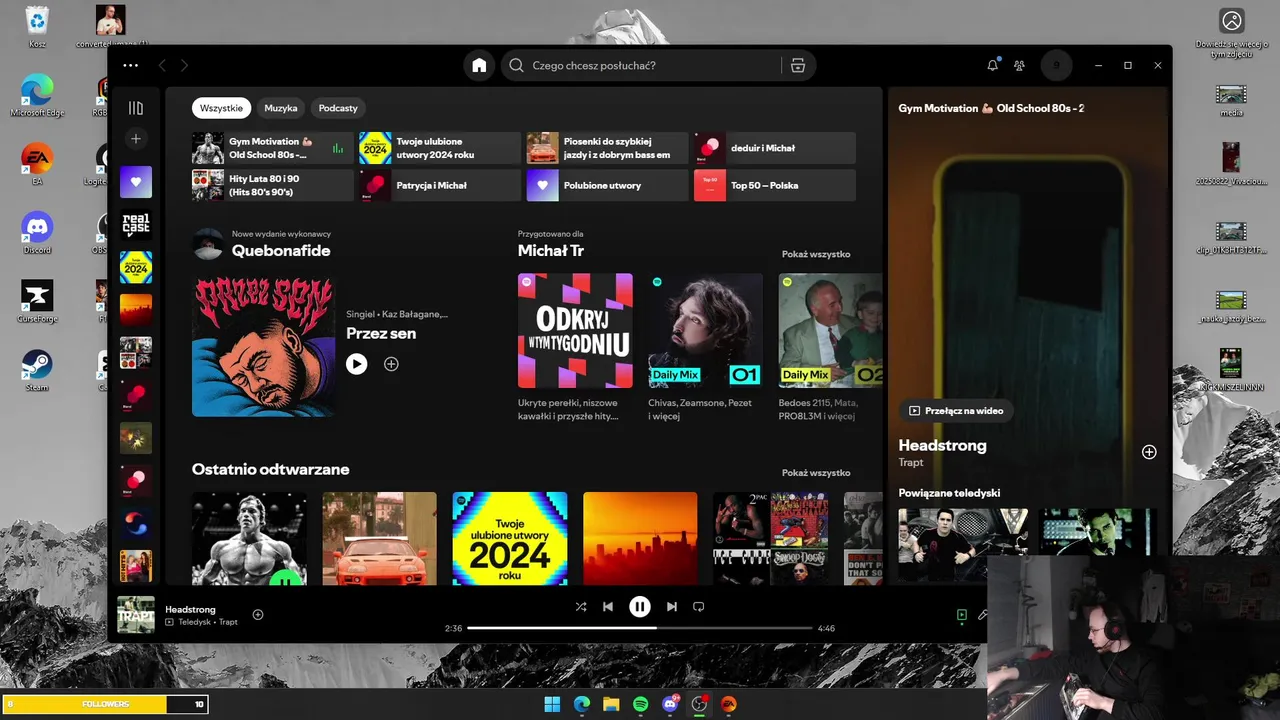Viewport: 1280px width, 720px height.
Task: Go back with the left arrow
Action: [x=162, y=65]
